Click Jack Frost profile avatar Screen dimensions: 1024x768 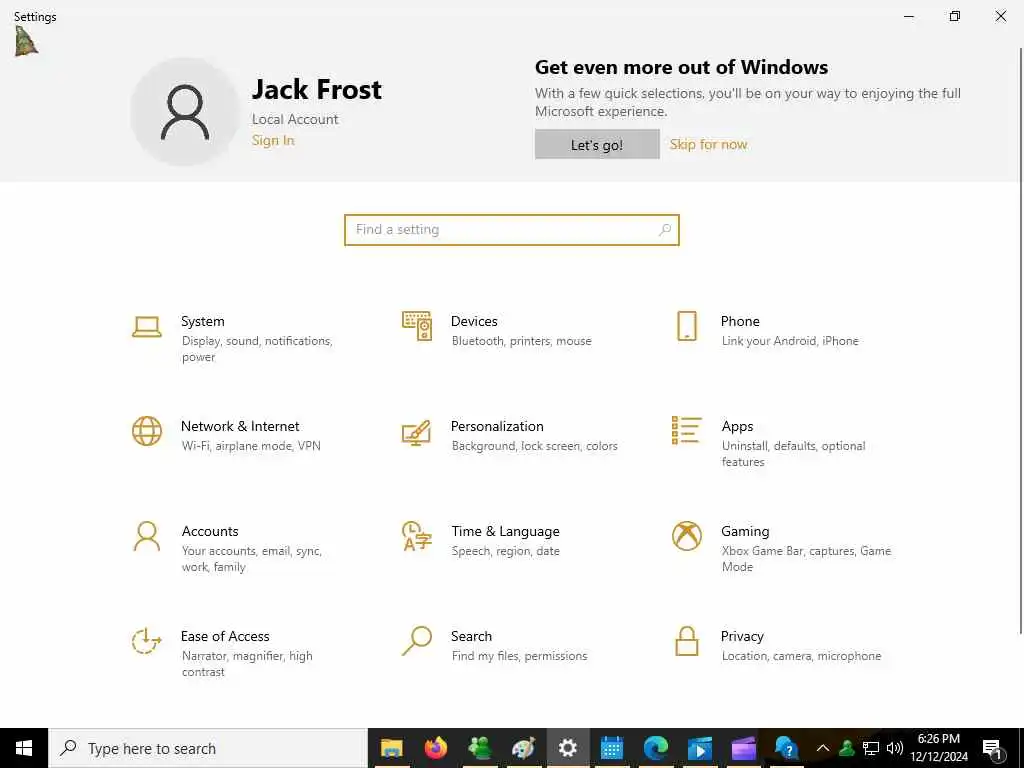(x=185, y=112)
